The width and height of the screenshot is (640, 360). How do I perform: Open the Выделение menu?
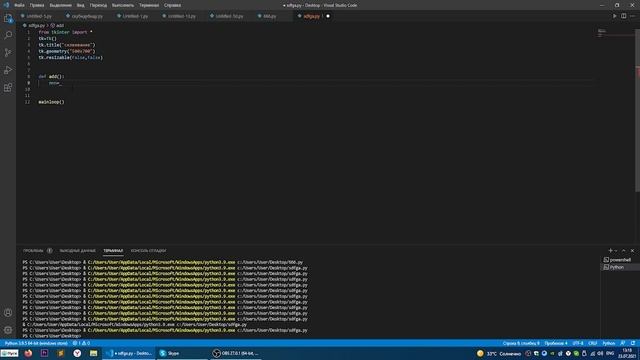coord(60,5)
